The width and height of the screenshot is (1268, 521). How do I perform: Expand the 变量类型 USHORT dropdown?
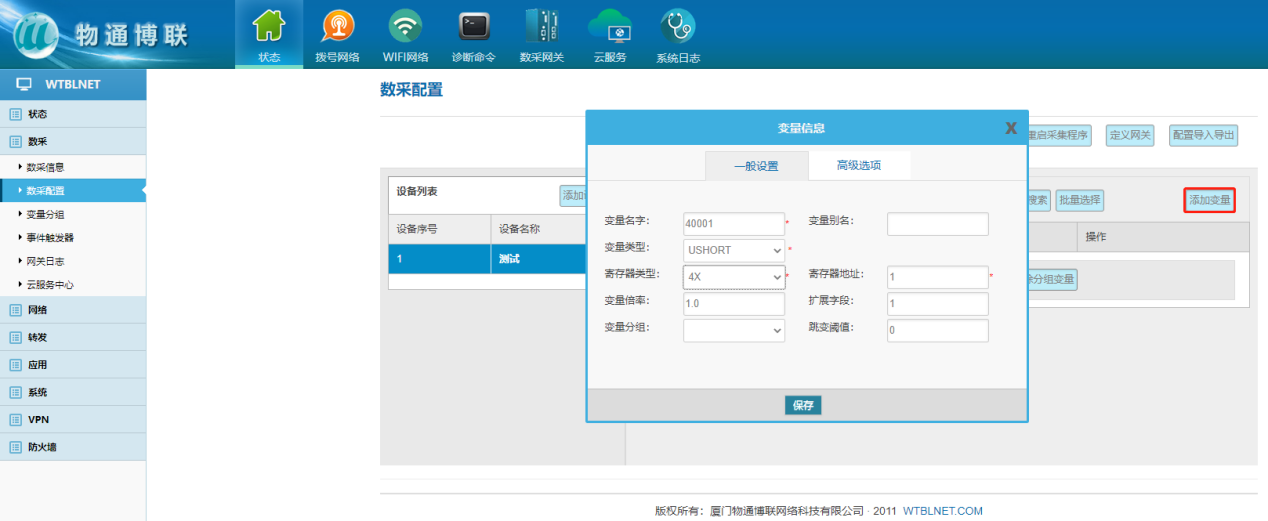[734, 250]
